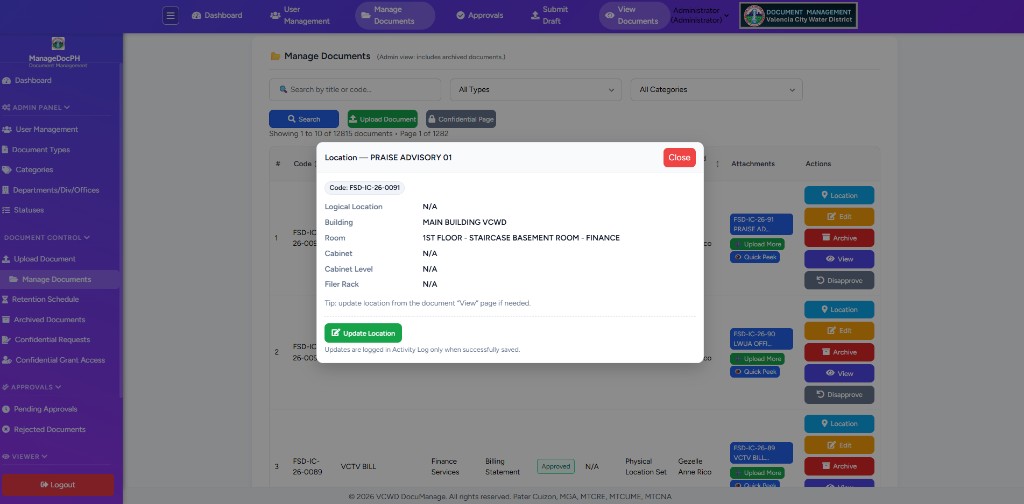Click the red Logout button
This screenshot has height=504, width=1024.
tap(58, 485)
